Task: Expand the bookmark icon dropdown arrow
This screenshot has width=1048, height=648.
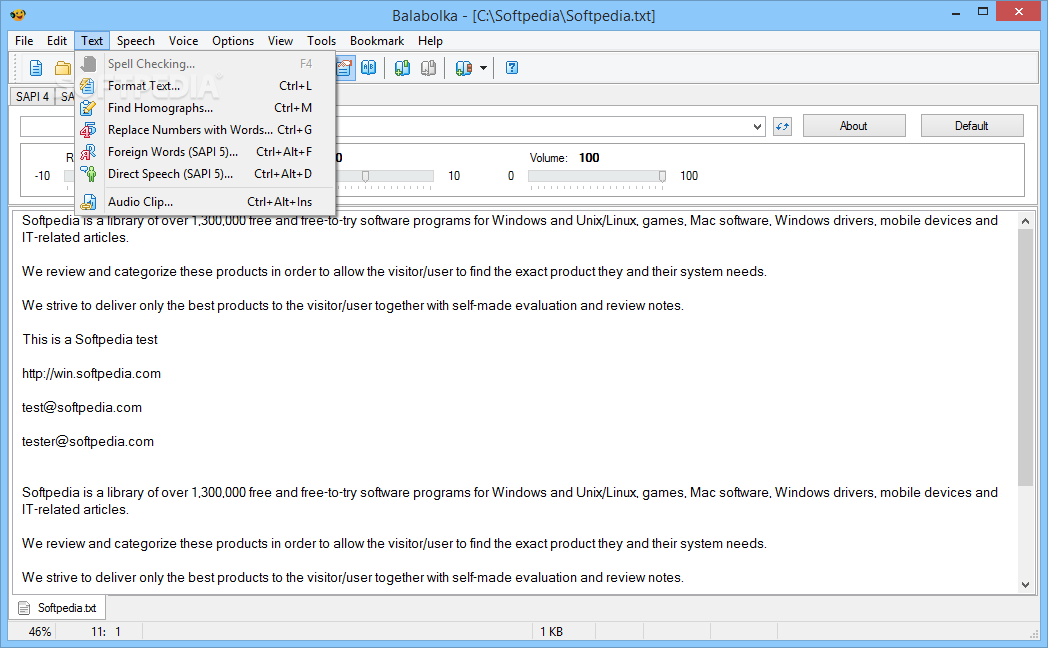Action: click(x=483, y=67)
